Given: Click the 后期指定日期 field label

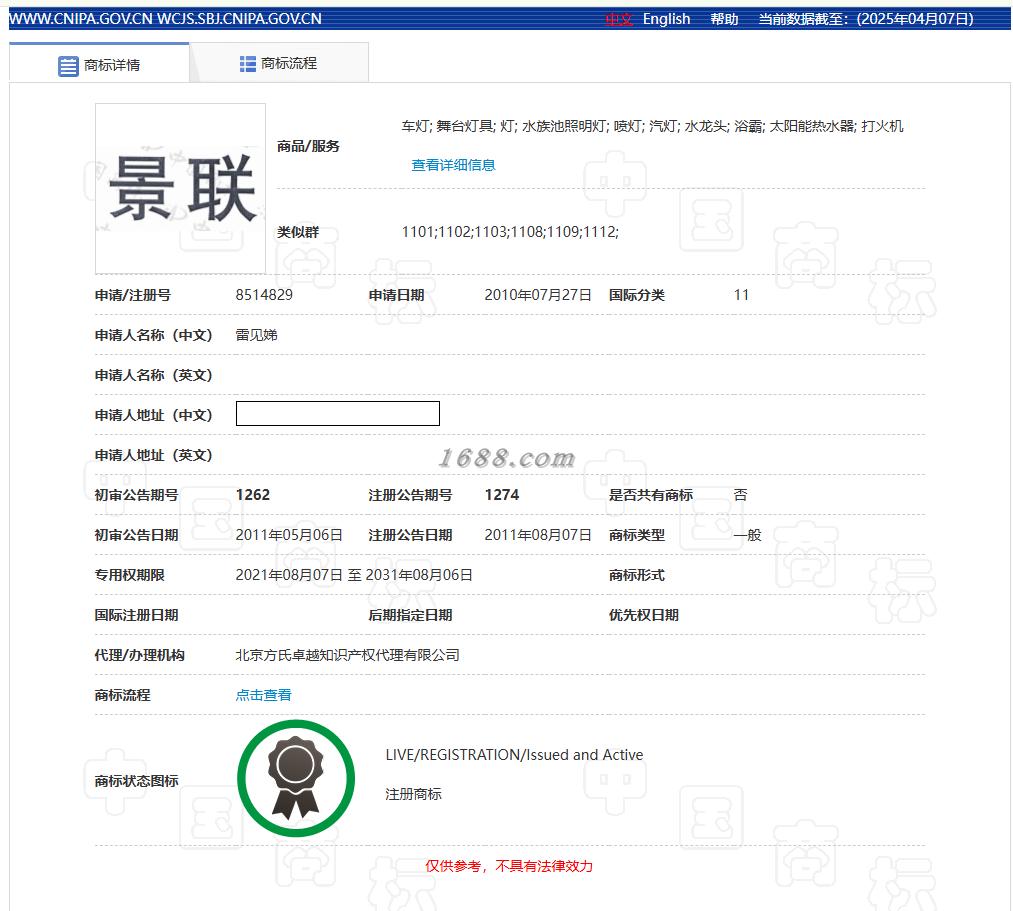Looking at the screenshot, I should click(x=410, y=615).
